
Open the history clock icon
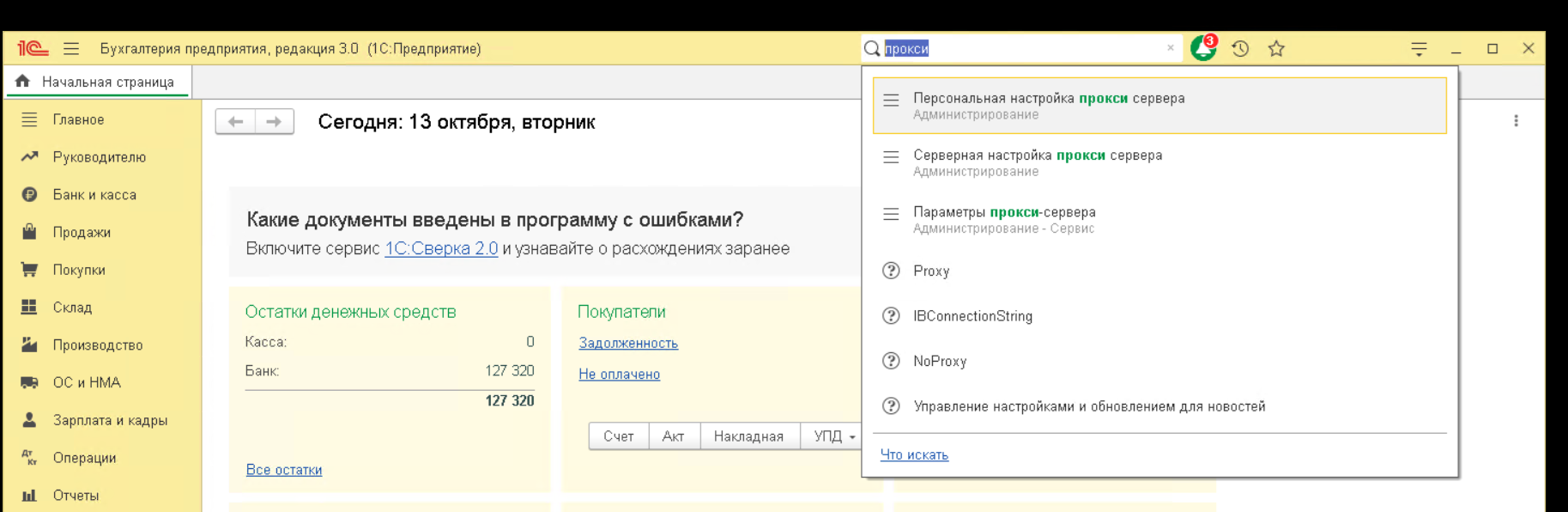1240,49
